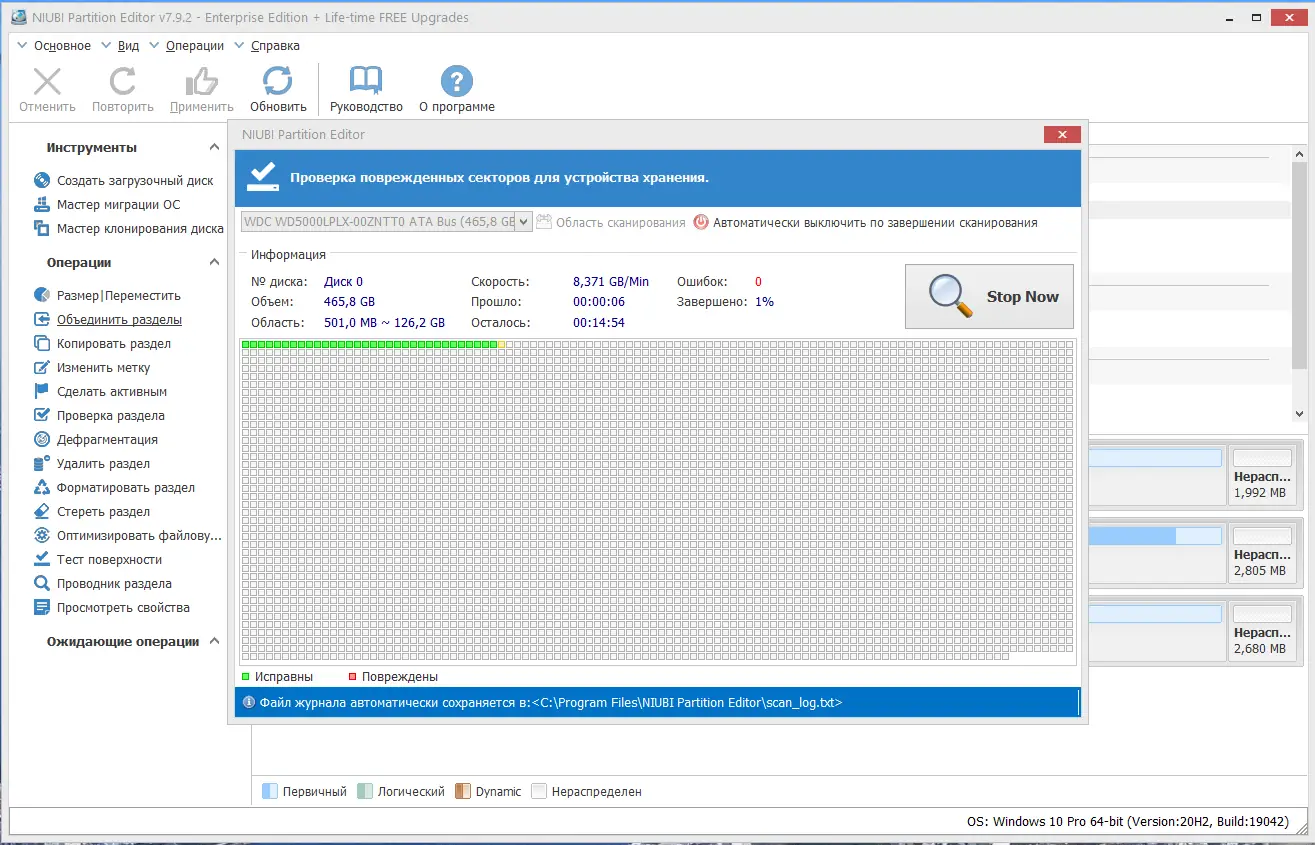Click the Отменить (Undo) toolbar icon

[x=47, y=82]
